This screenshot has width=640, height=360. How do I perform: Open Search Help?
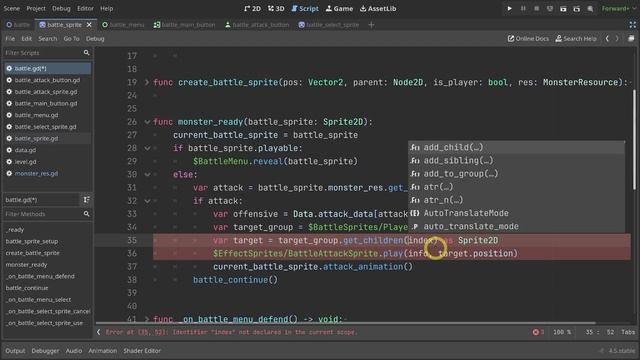[x=576, y=38]
